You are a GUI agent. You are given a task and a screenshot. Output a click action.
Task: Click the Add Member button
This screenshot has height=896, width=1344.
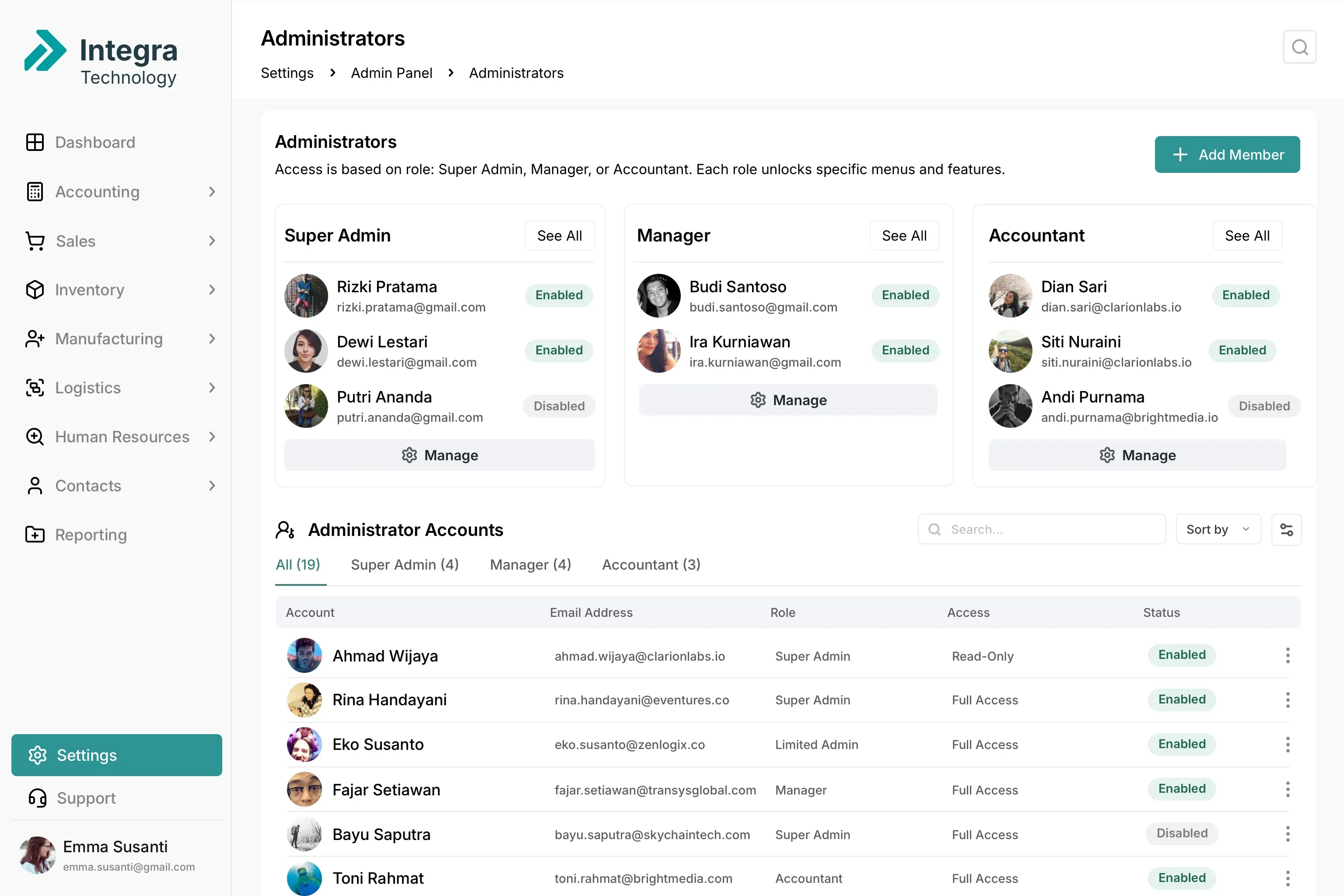1228,154
